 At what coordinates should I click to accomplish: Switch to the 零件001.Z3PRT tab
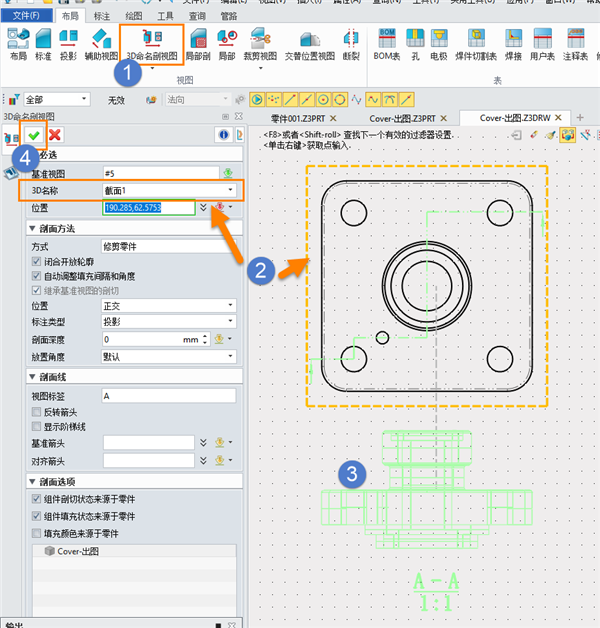(299, 118)
